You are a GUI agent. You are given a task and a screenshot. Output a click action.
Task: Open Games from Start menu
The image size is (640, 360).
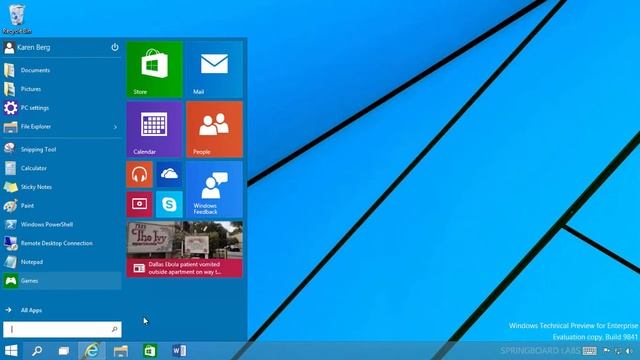[x=62, y=281]
